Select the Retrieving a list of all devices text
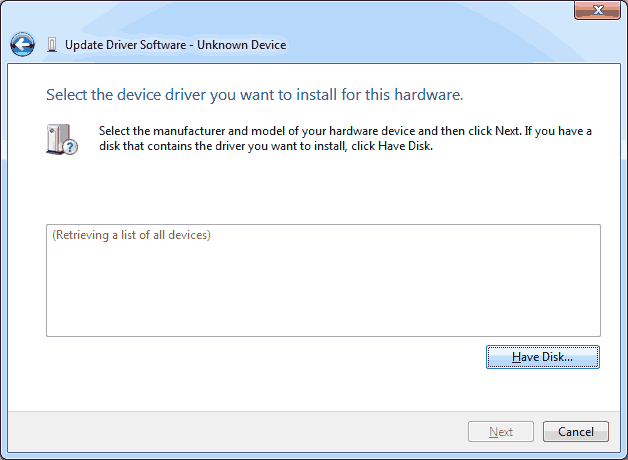Image resolution: width=628 pixels, height=460 pixels. (131, 235)
